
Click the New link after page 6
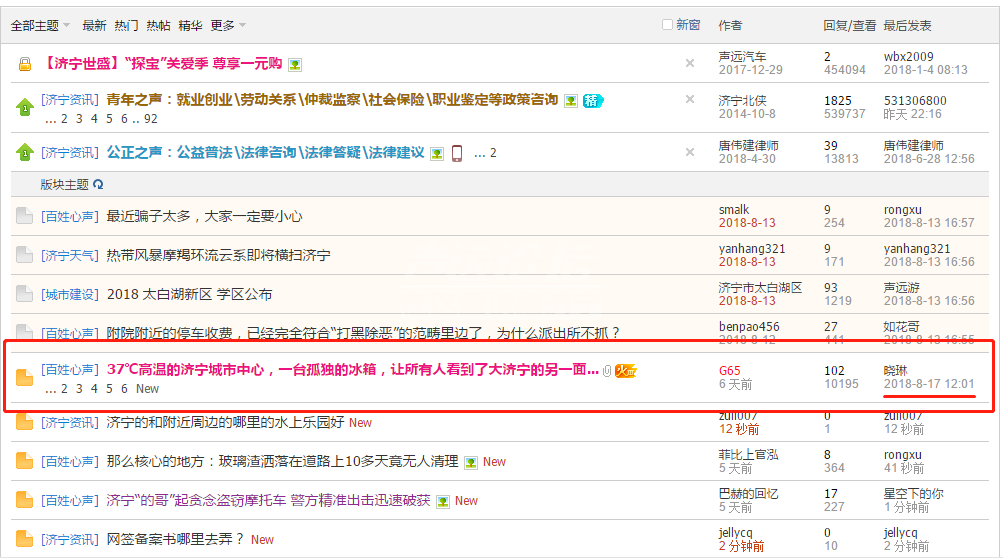click(147, 389)
